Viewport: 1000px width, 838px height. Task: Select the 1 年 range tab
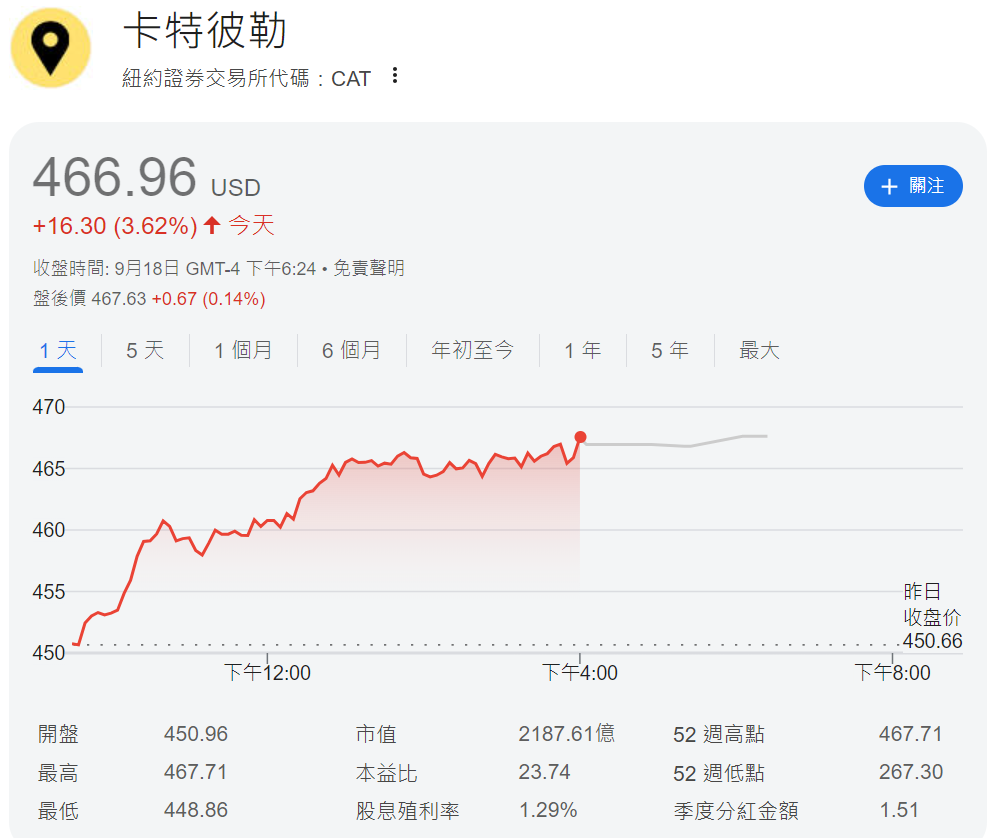click(x=583, y=350)
